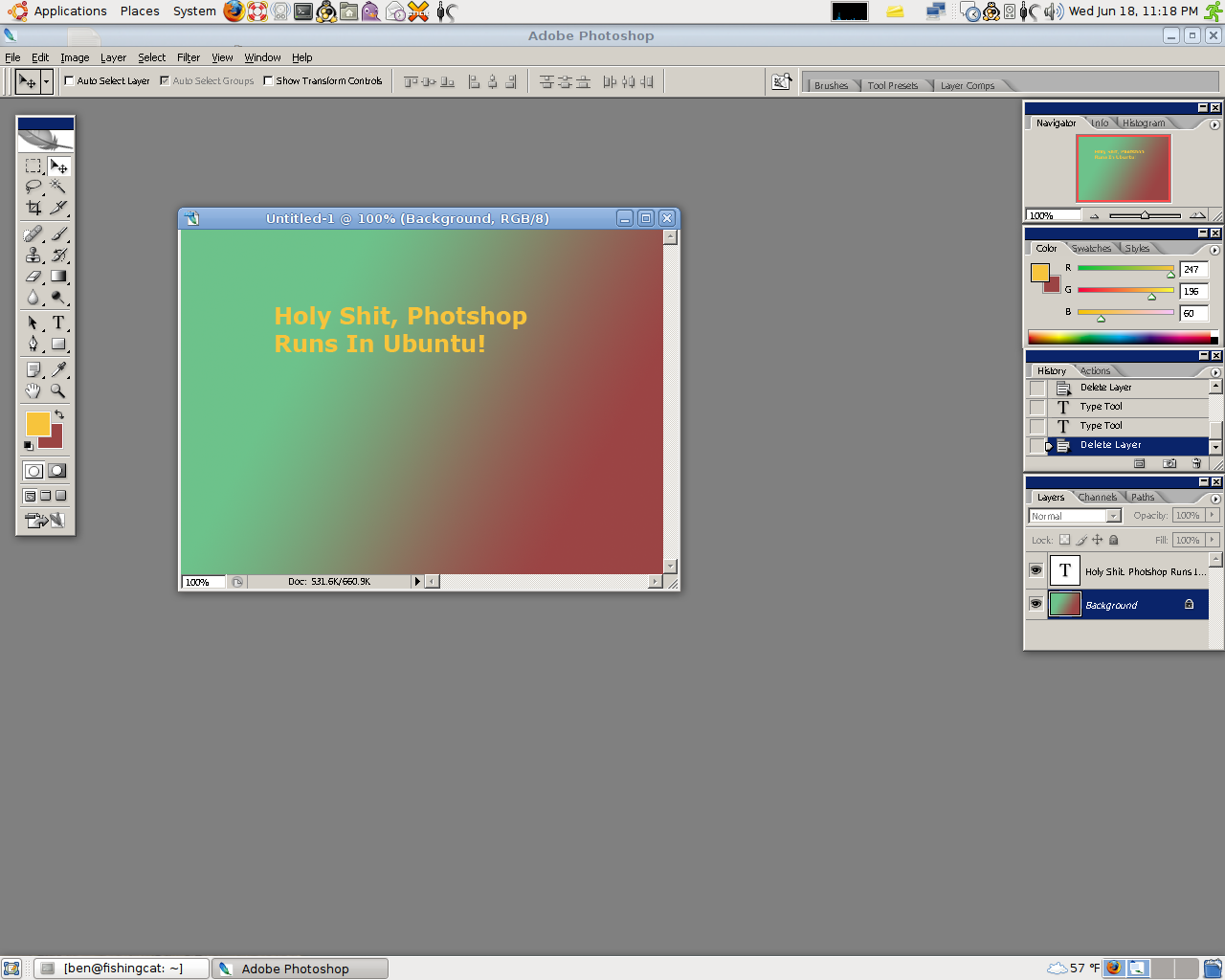This screenshot has height=980, width=1225.
Task: Enable the Auto Select Layer checkbox
Action: (x=69, y=80)
